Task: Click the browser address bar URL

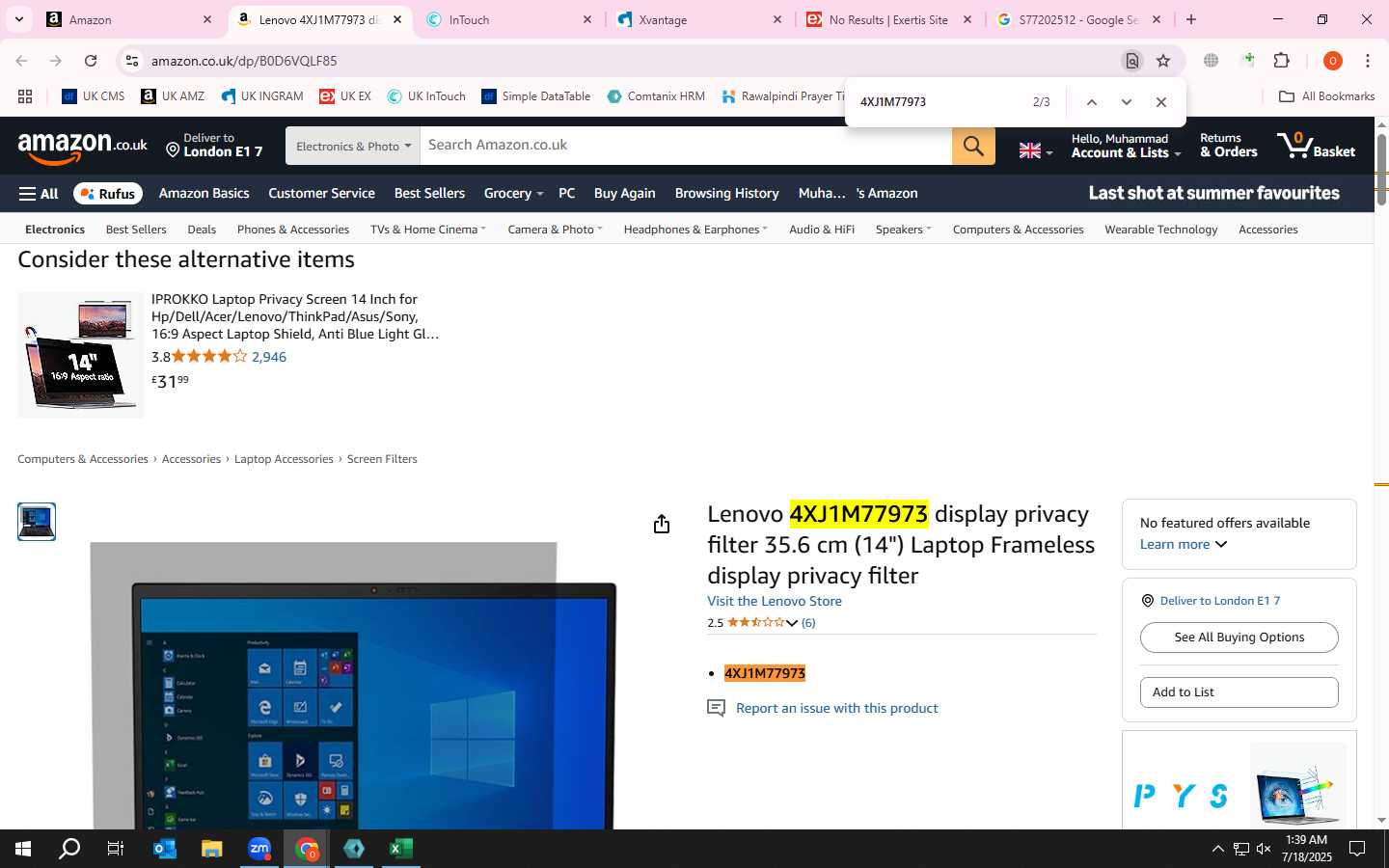Action: tap(244, 61)
